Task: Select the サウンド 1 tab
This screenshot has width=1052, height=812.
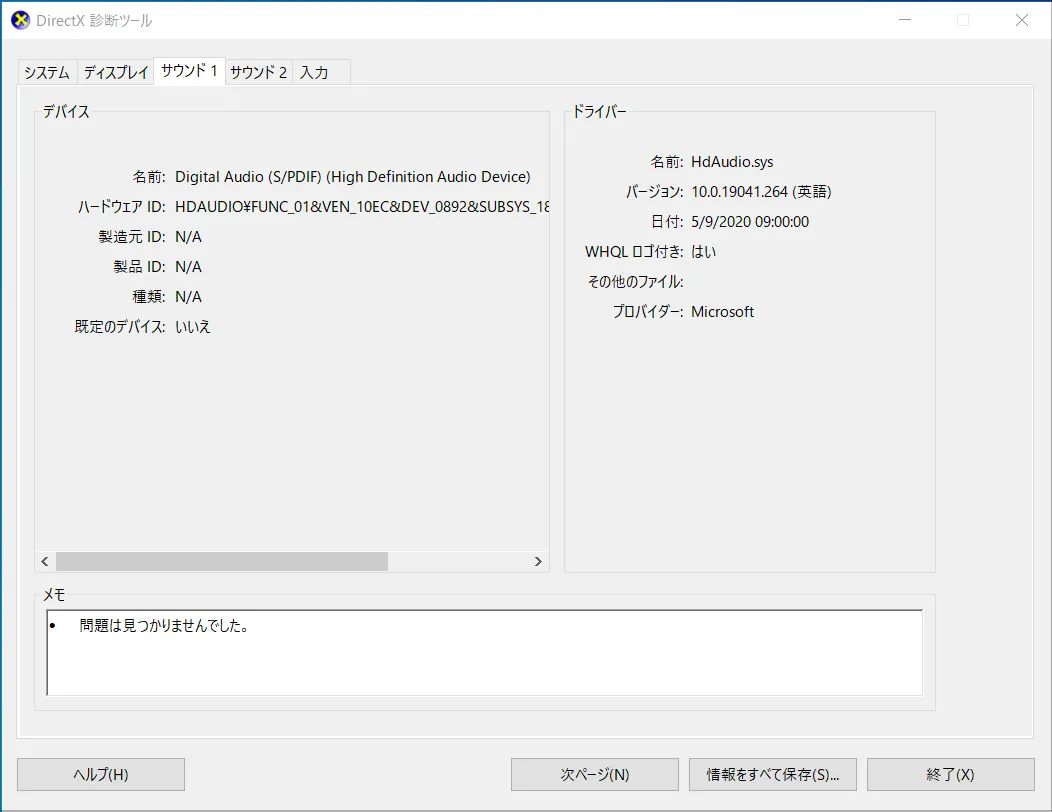Action: tap(189, 70)
